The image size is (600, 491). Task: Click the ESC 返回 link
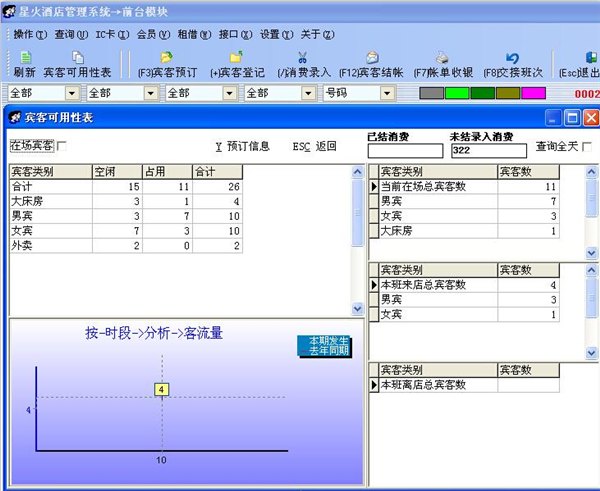pyautogui.click(x=315, y=146)
